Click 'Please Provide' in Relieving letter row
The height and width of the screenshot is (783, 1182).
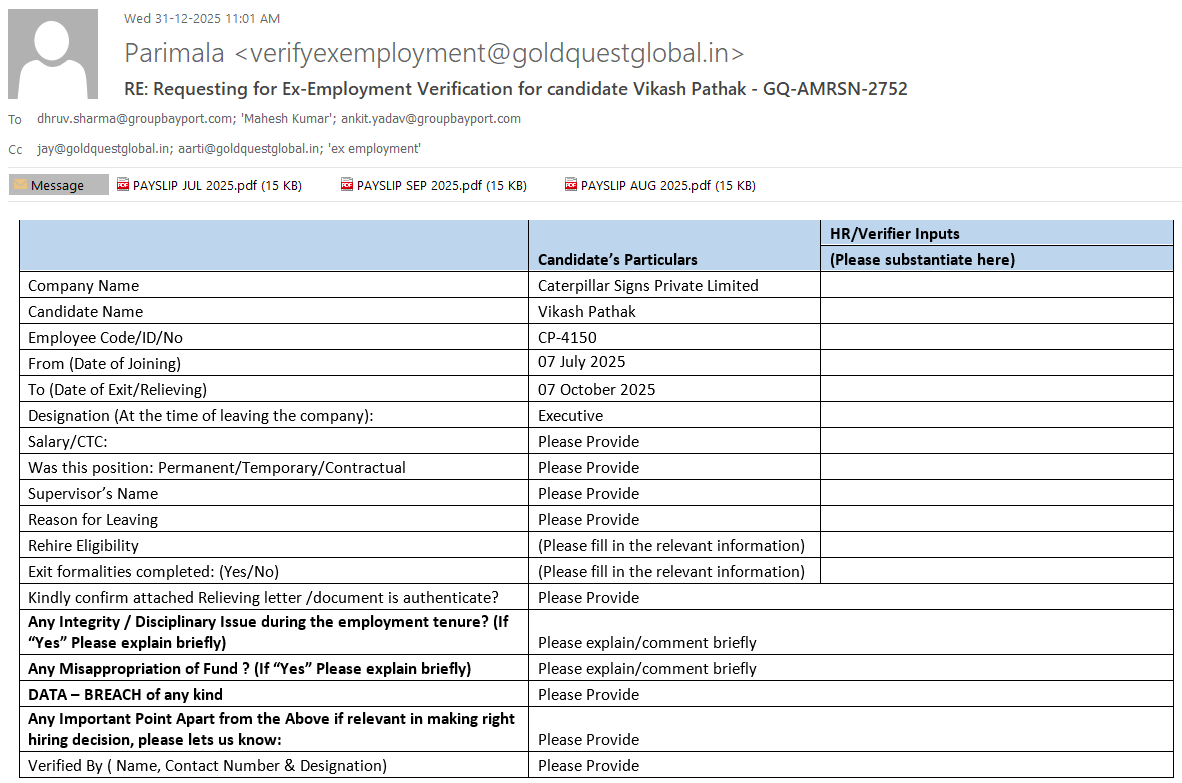coord(588,598)
